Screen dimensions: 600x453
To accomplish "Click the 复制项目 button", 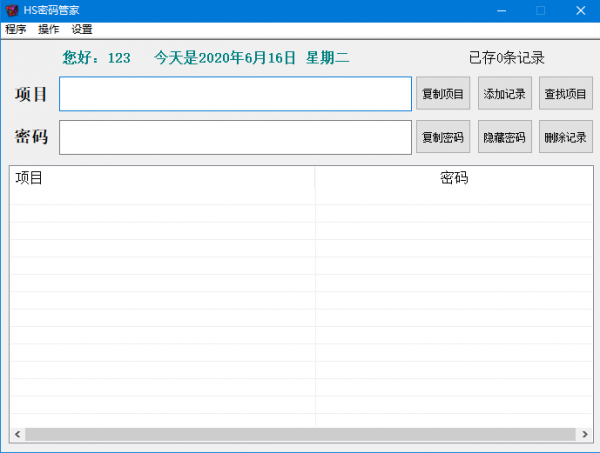I will click(443, 93).
